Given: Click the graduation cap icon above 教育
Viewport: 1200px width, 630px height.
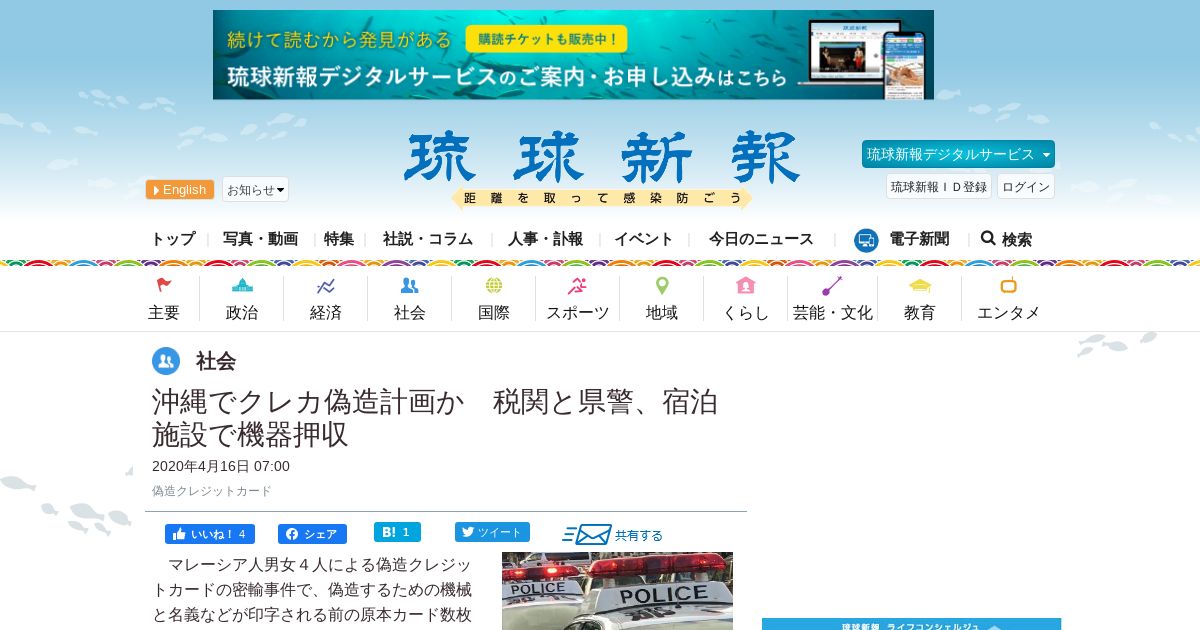Looking at the screenshot, I should coord(920,286).
